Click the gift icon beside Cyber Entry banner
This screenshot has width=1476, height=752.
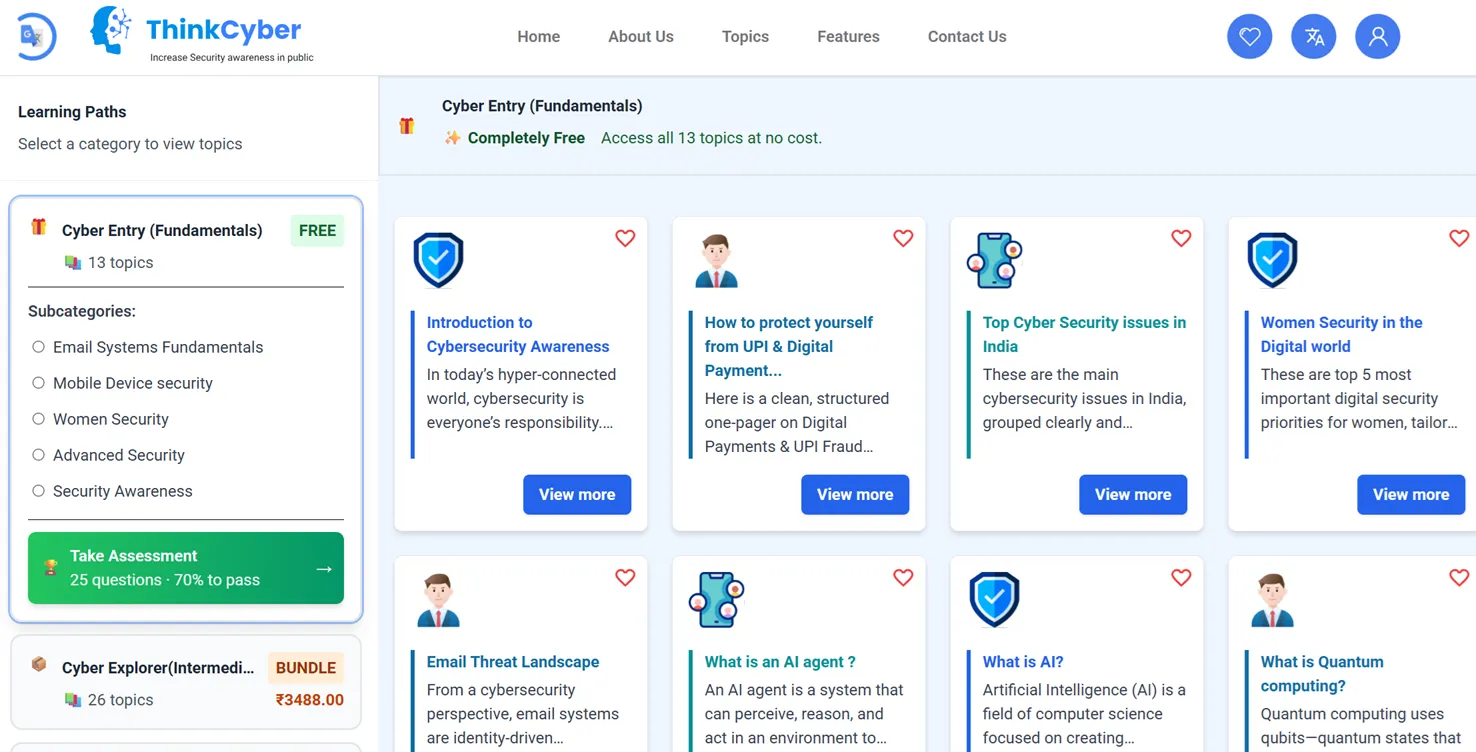[406, 124]
